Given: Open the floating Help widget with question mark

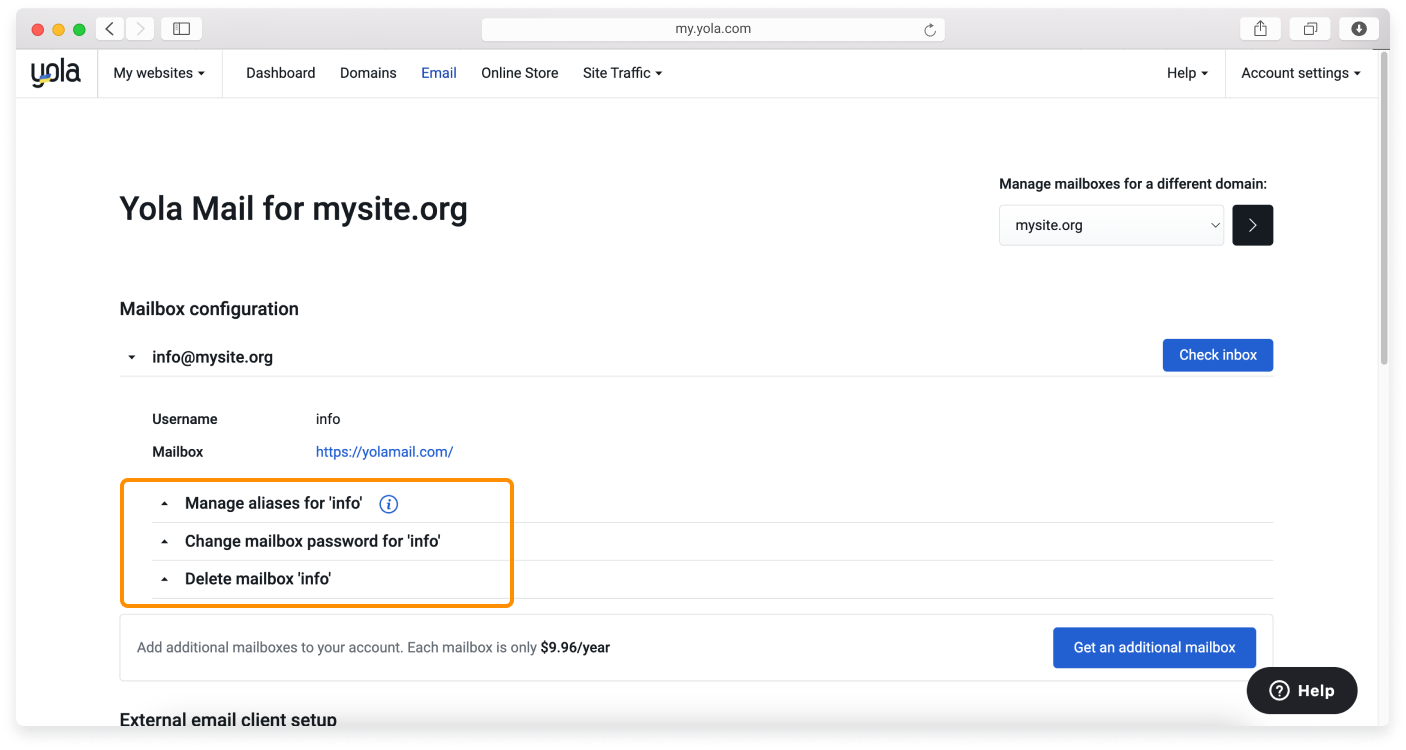Looking at the screenshot, I should tap(1301, 690).
